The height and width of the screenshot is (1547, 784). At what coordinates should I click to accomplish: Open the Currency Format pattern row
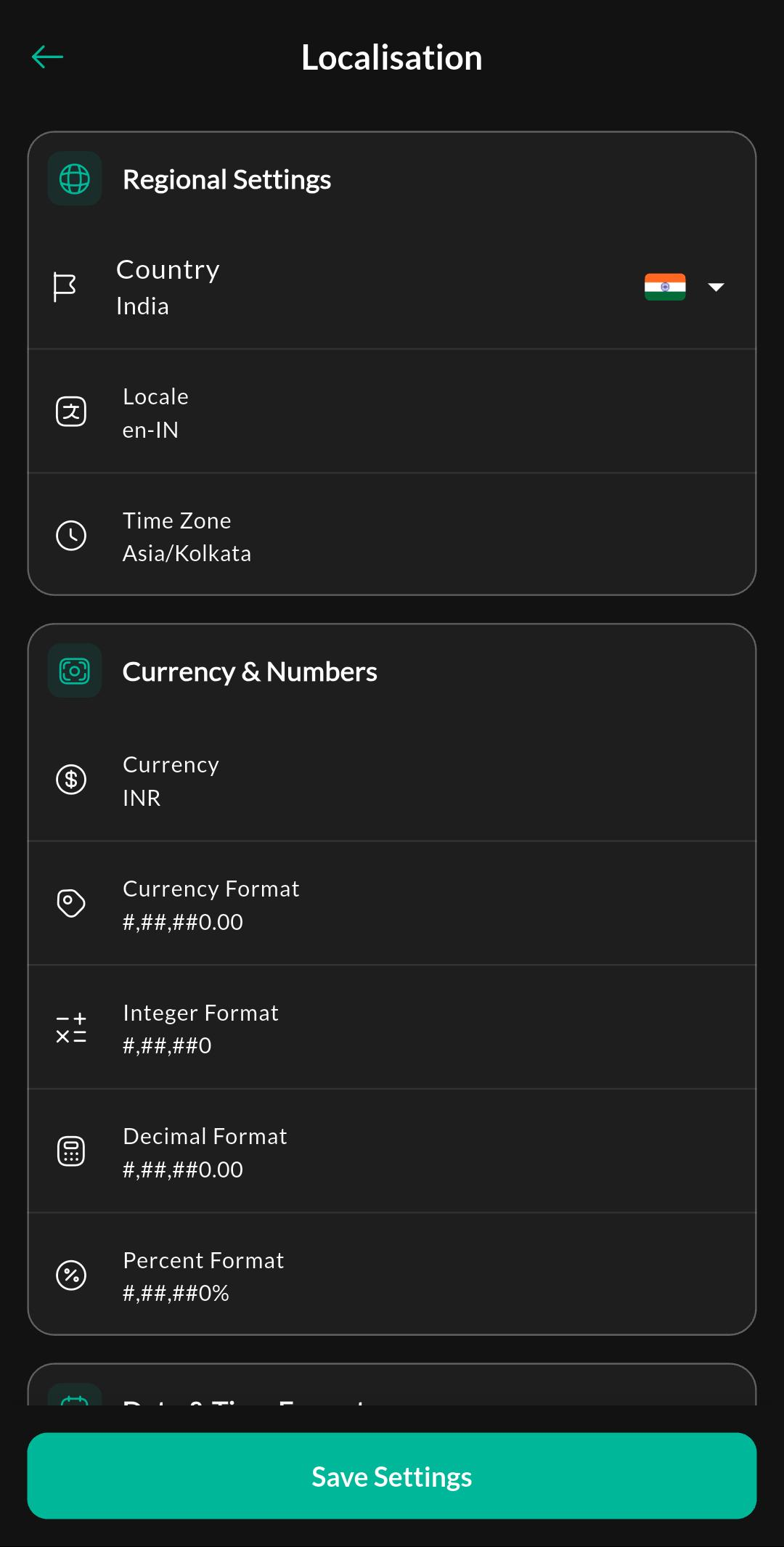tap(392, 904)
